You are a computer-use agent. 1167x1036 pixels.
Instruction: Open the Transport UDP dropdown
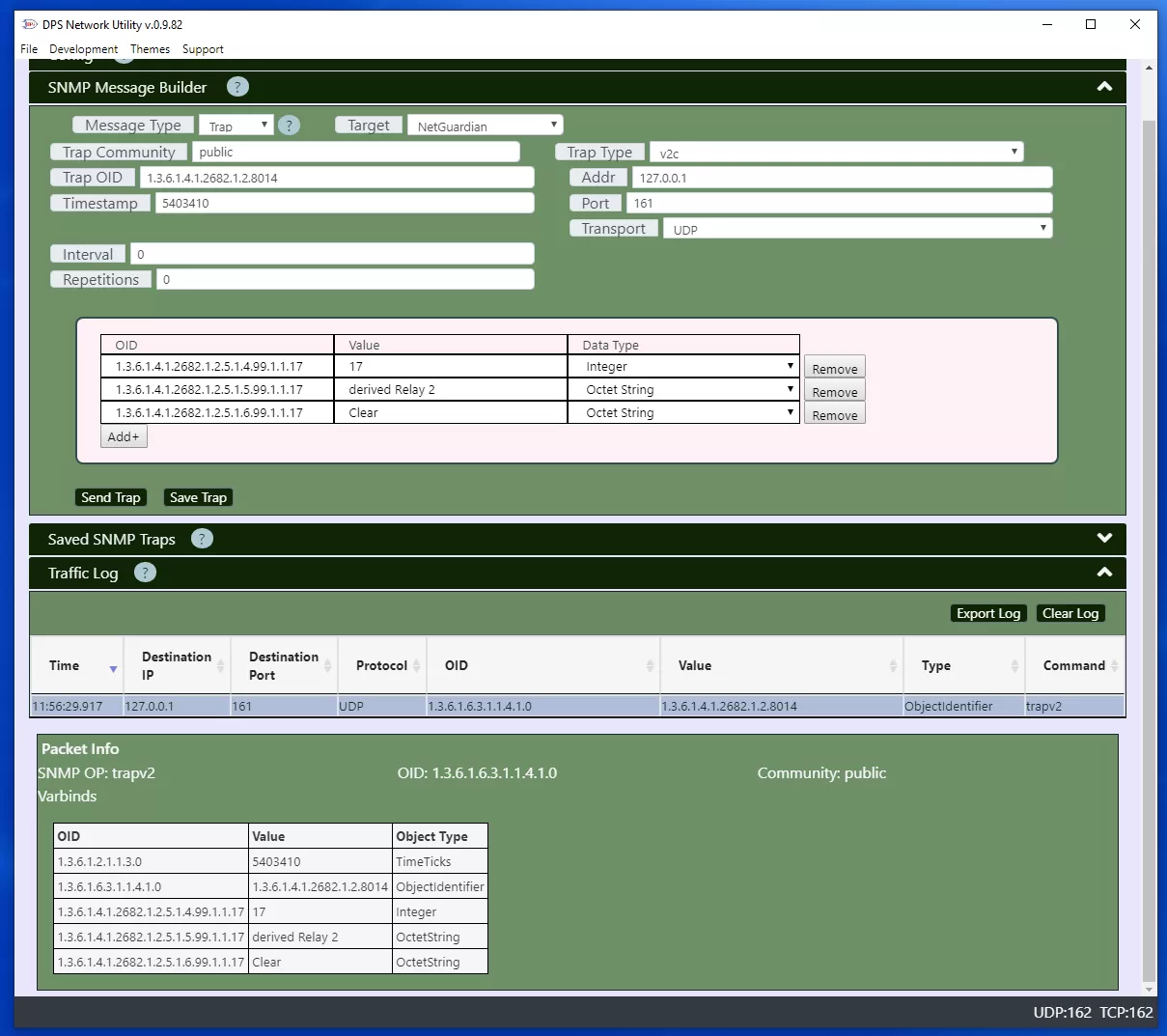point(856,229)
